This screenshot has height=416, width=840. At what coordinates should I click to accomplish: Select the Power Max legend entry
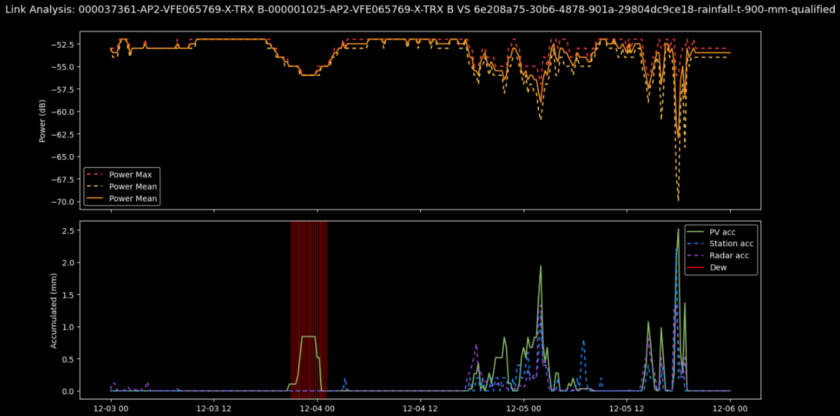pos(123,174)
